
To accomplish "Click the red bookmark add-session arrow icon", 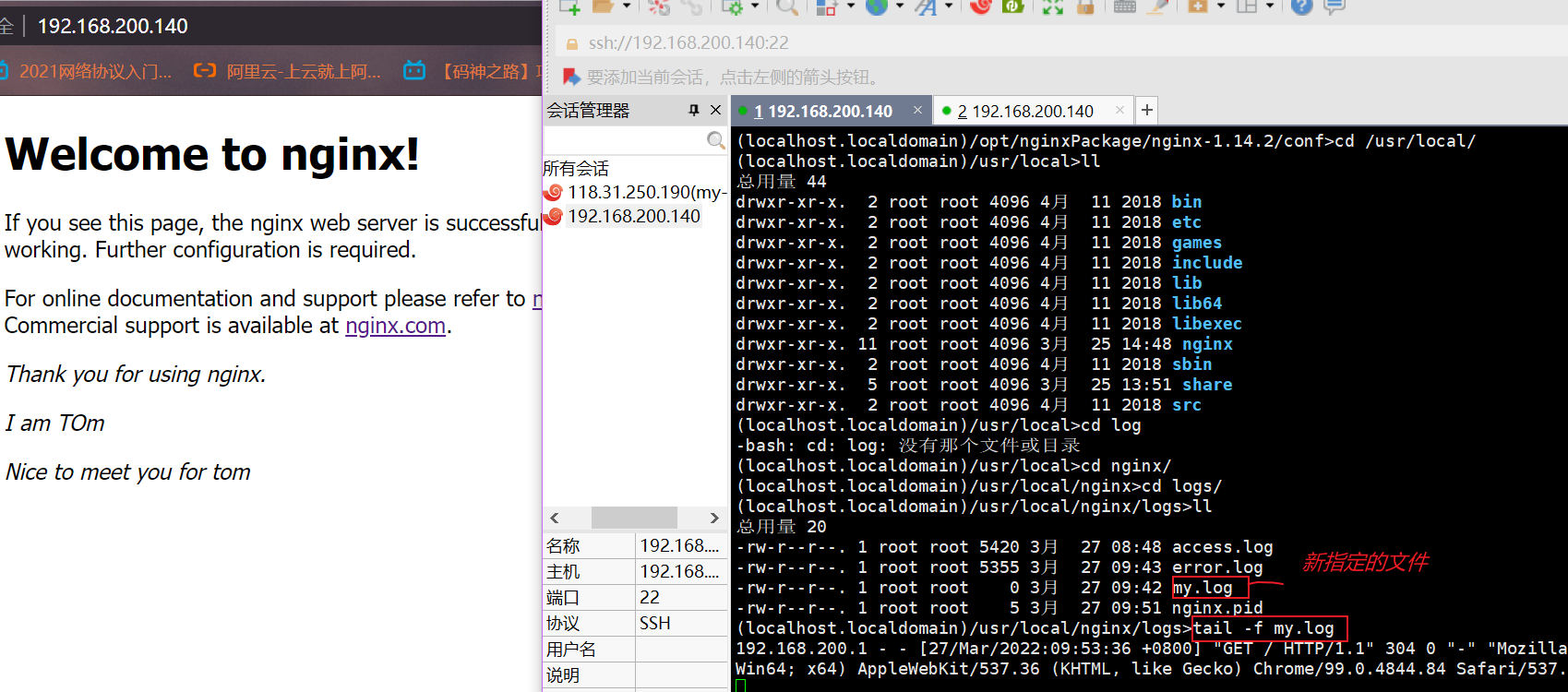I will (572, 77).
